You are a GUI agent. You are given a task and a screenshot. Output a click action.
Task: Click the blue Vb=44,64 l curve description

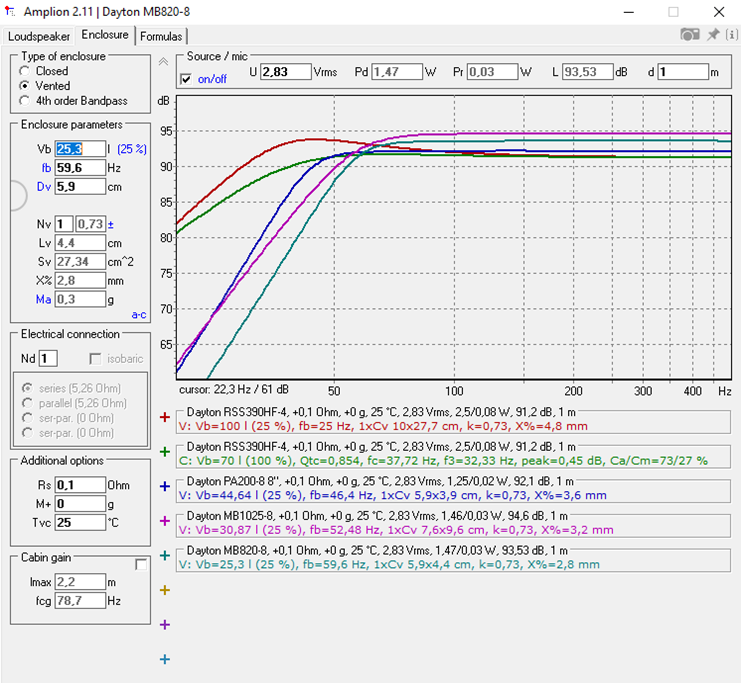[x=393, y=495]
